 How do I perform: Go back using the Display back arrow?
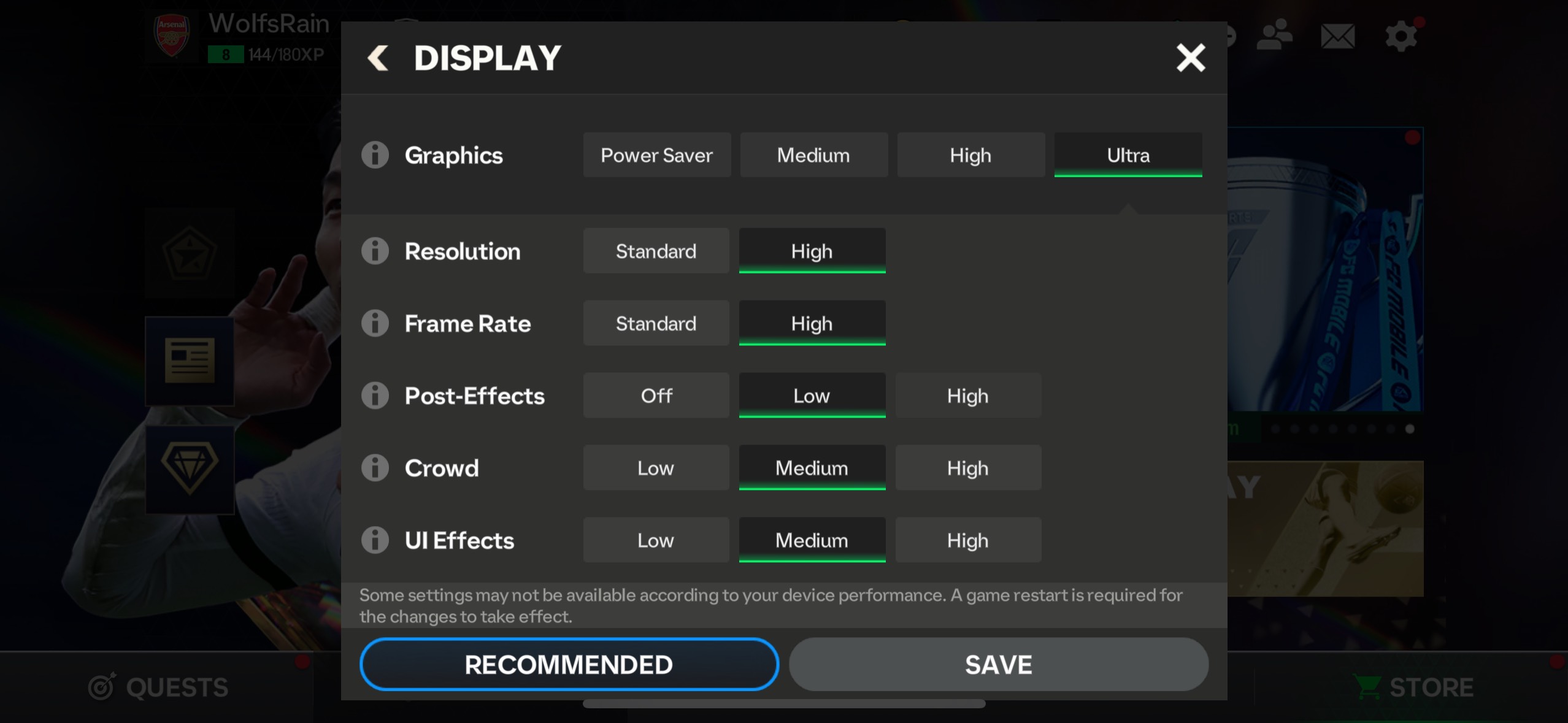pyautogui.click(x=378, y=58)
